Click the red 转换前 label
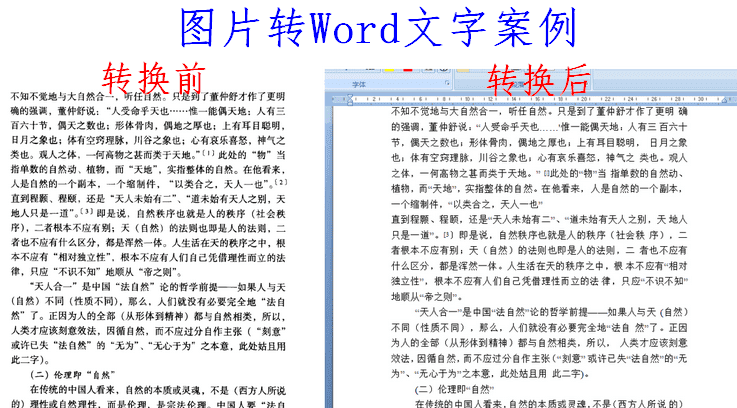Viewport: 737px width, 408px height. [153, 78]
